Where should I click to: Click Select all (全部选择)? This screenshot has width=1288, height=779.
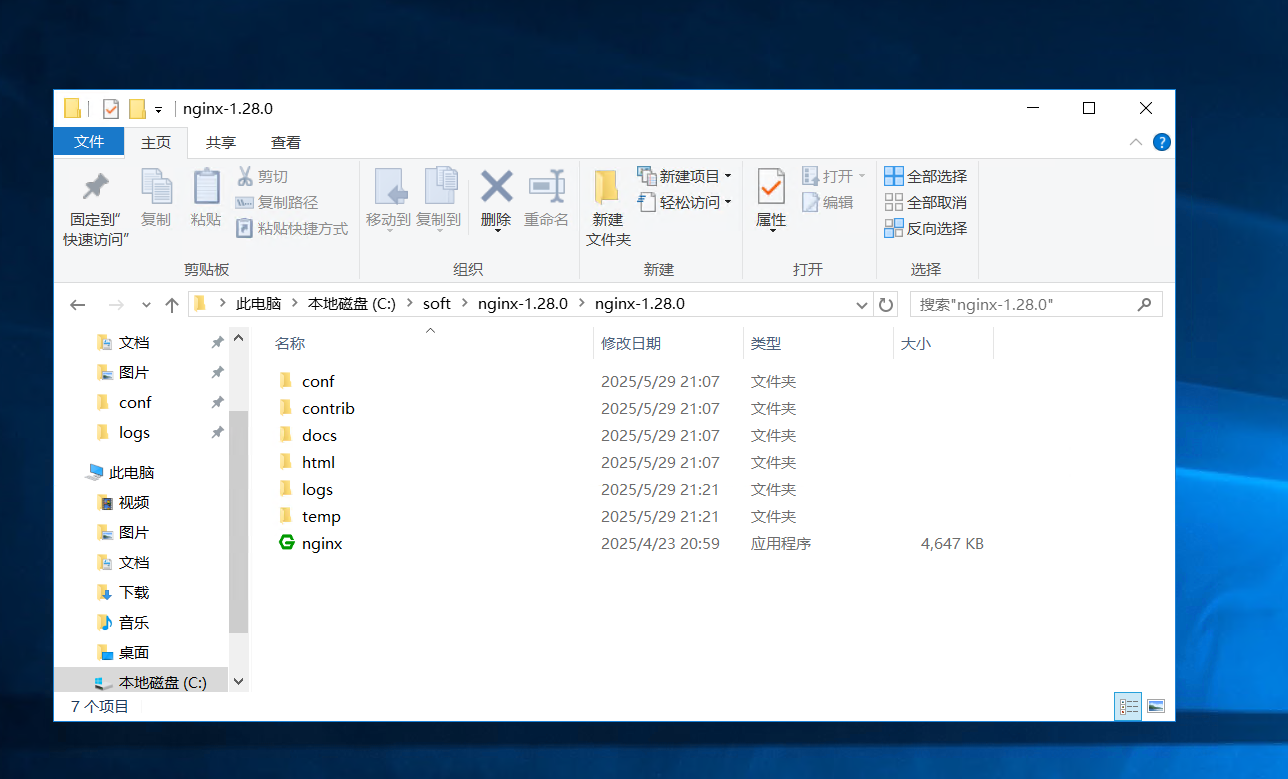(x=926, y=176)
